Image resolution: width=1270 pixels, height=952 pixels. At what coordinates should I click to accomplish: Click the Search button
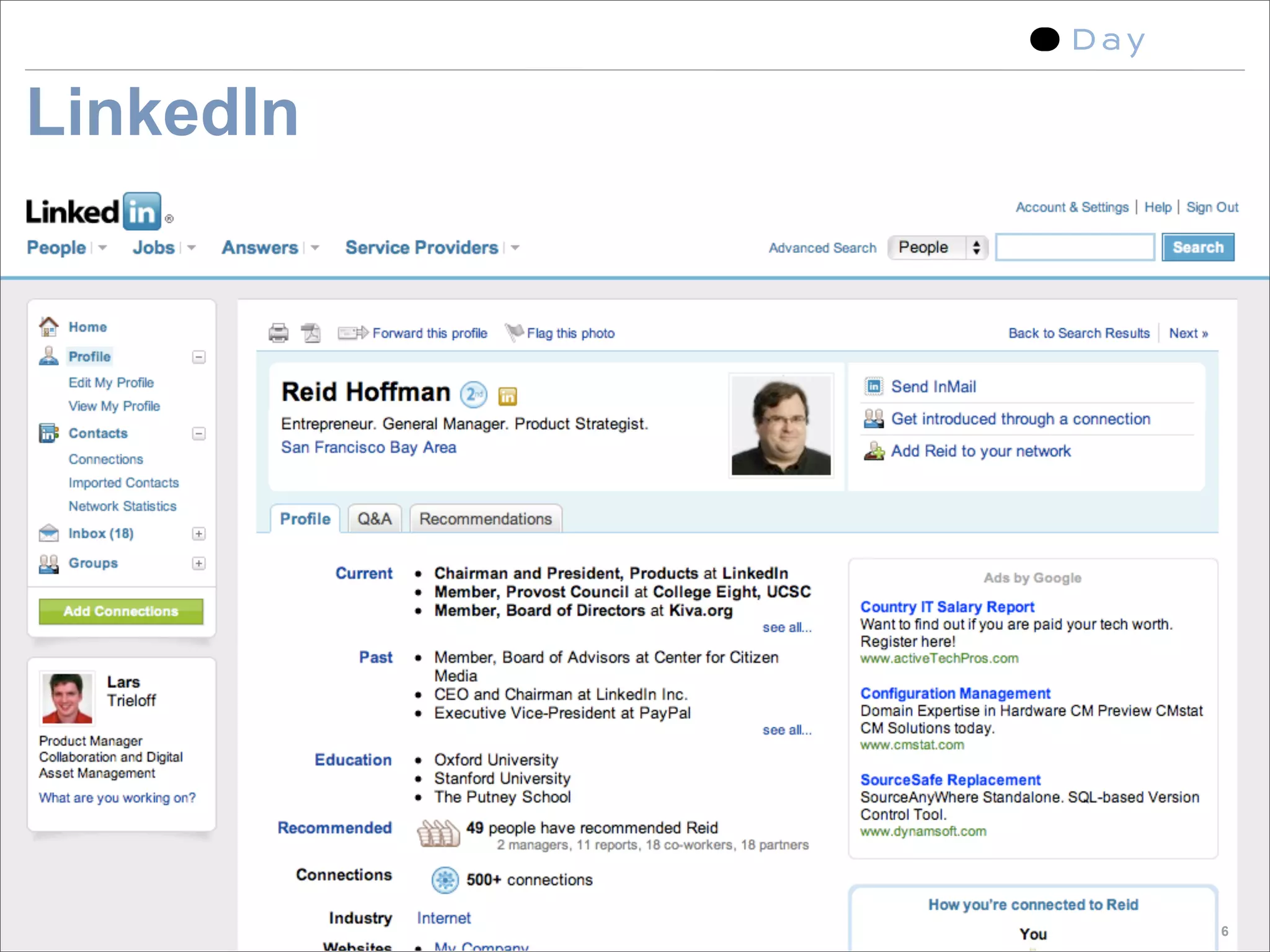click(1198, 247)
